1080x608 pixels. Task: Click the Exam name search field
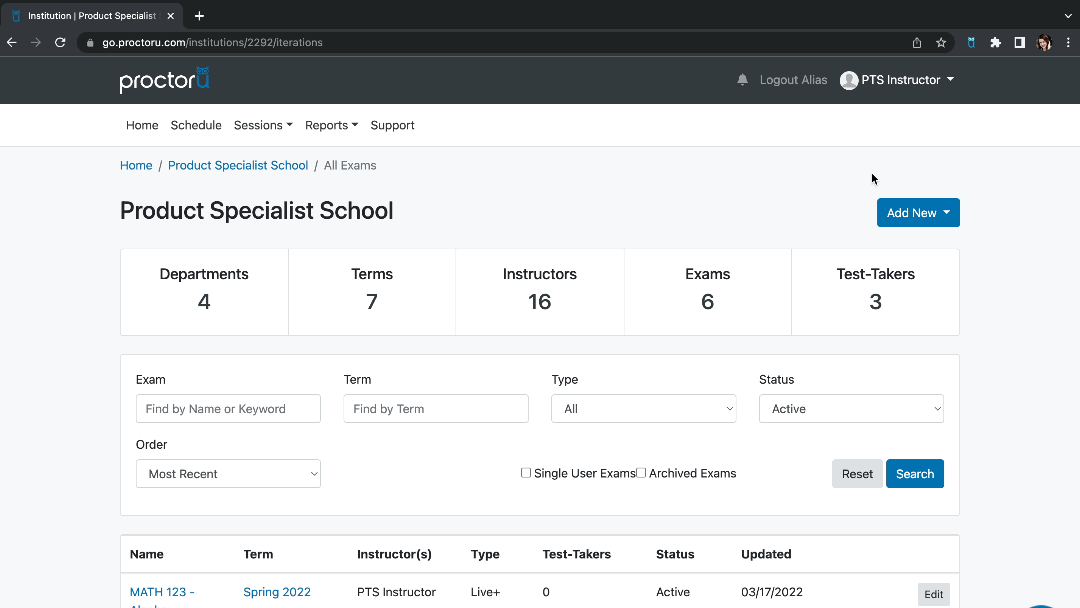(x=228, y=409)
